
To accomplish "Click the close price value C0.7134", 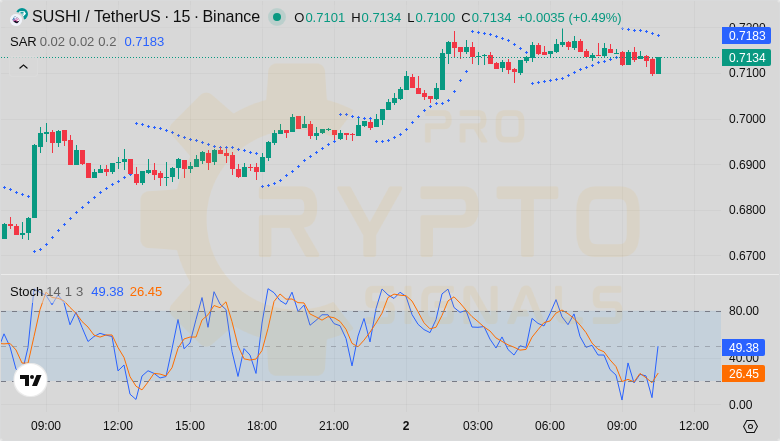I will click(486, 18).
